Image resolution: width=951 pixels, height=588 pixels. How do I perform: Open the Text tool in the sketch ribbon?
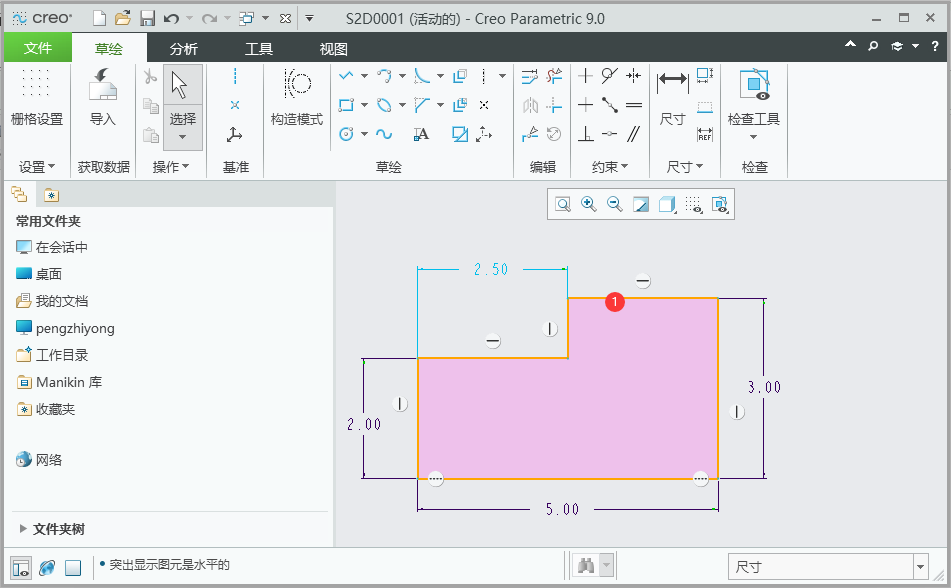click(420, 134)
